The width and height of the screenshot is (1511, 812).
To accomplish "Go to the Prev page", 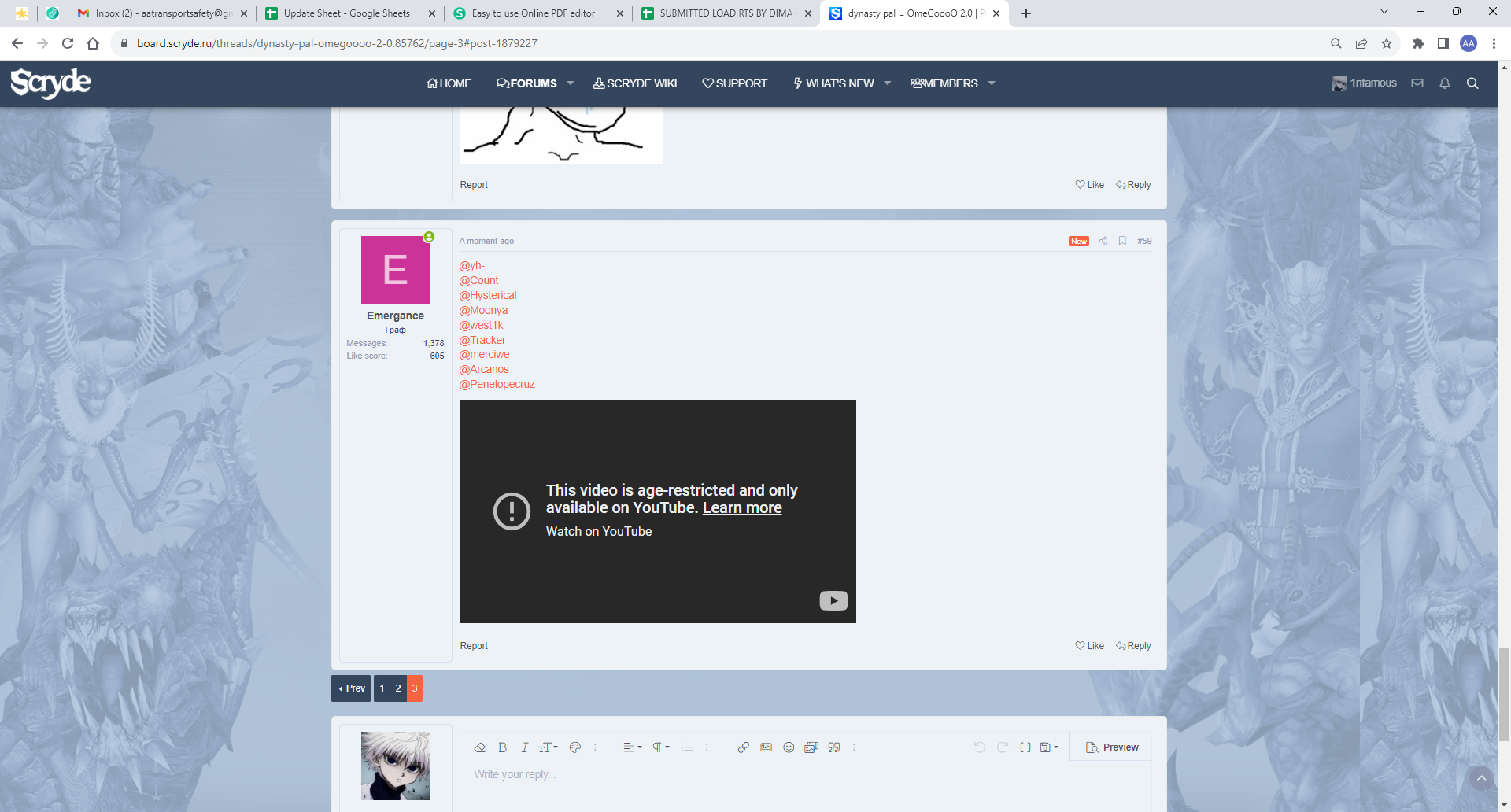I will tap(351, 688).
